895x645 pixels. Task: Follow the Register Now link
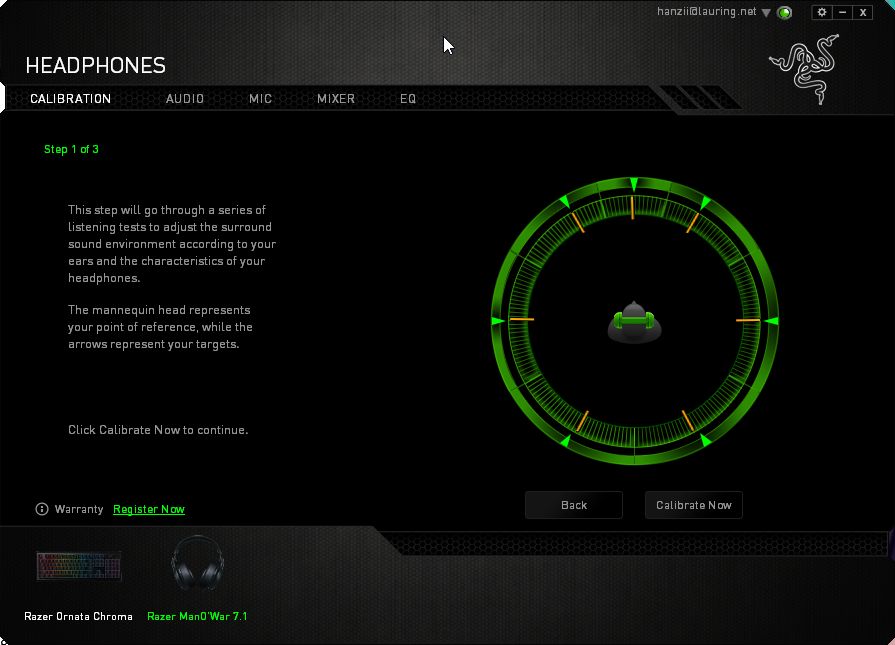[149, 509]
